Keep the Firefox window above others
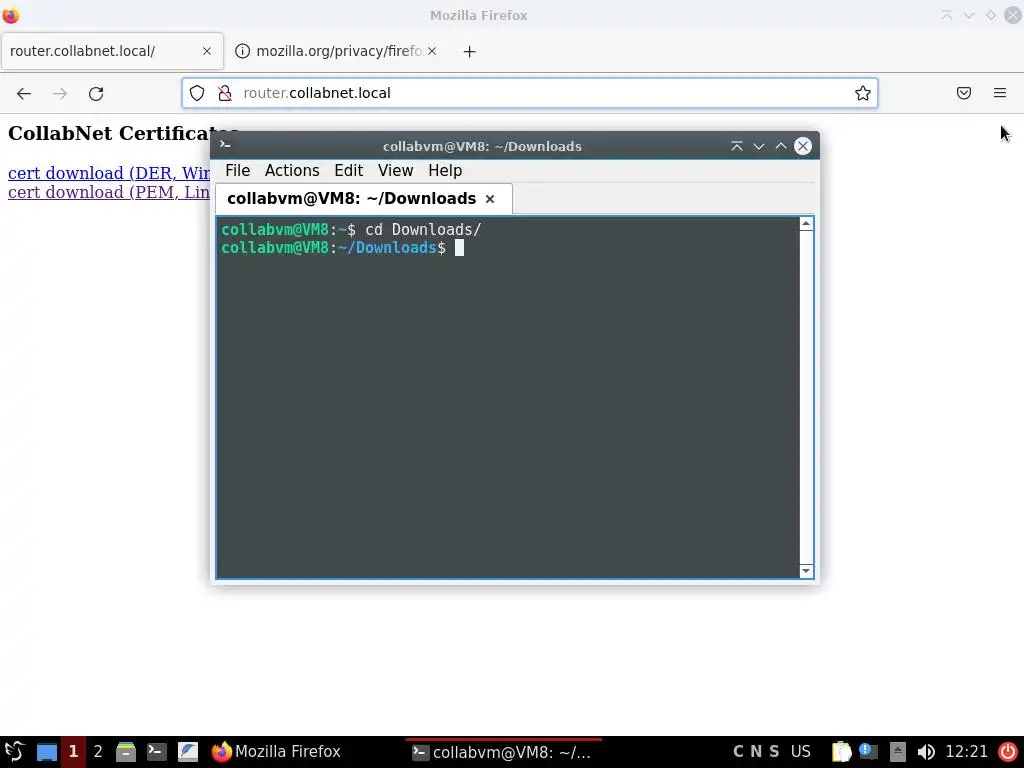The height and width of the screenshot is (768, 1024). click(947, 15)
